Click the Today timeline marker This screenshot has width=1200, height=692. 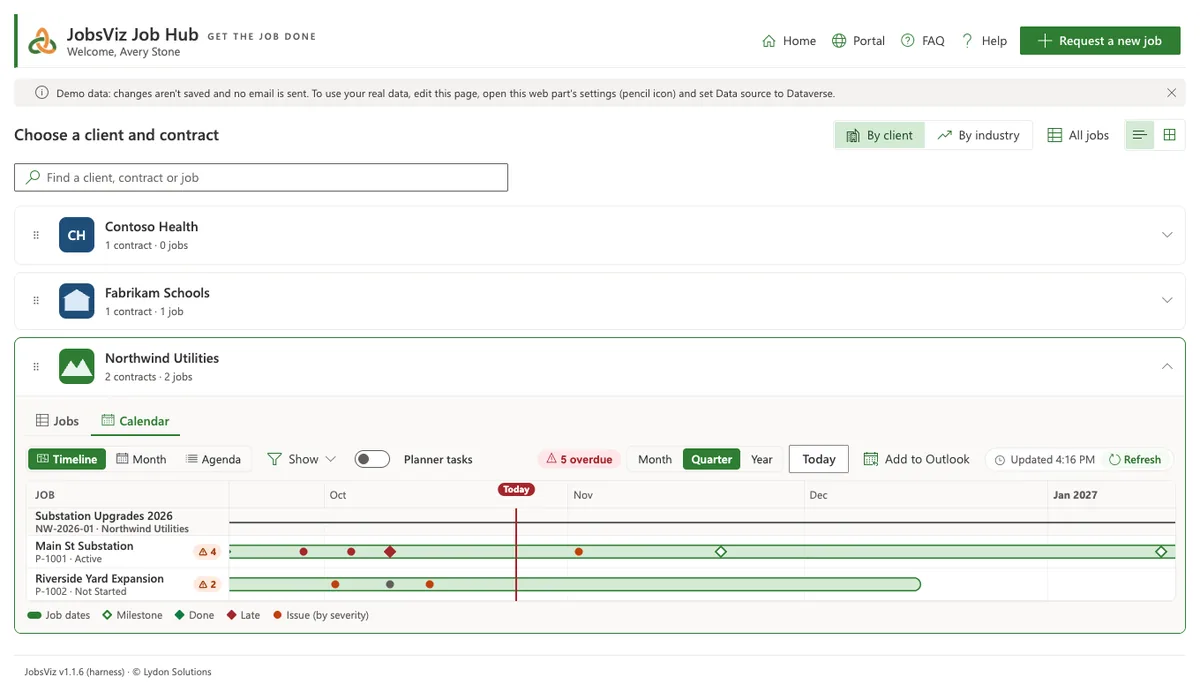click(x=516, y=489)
